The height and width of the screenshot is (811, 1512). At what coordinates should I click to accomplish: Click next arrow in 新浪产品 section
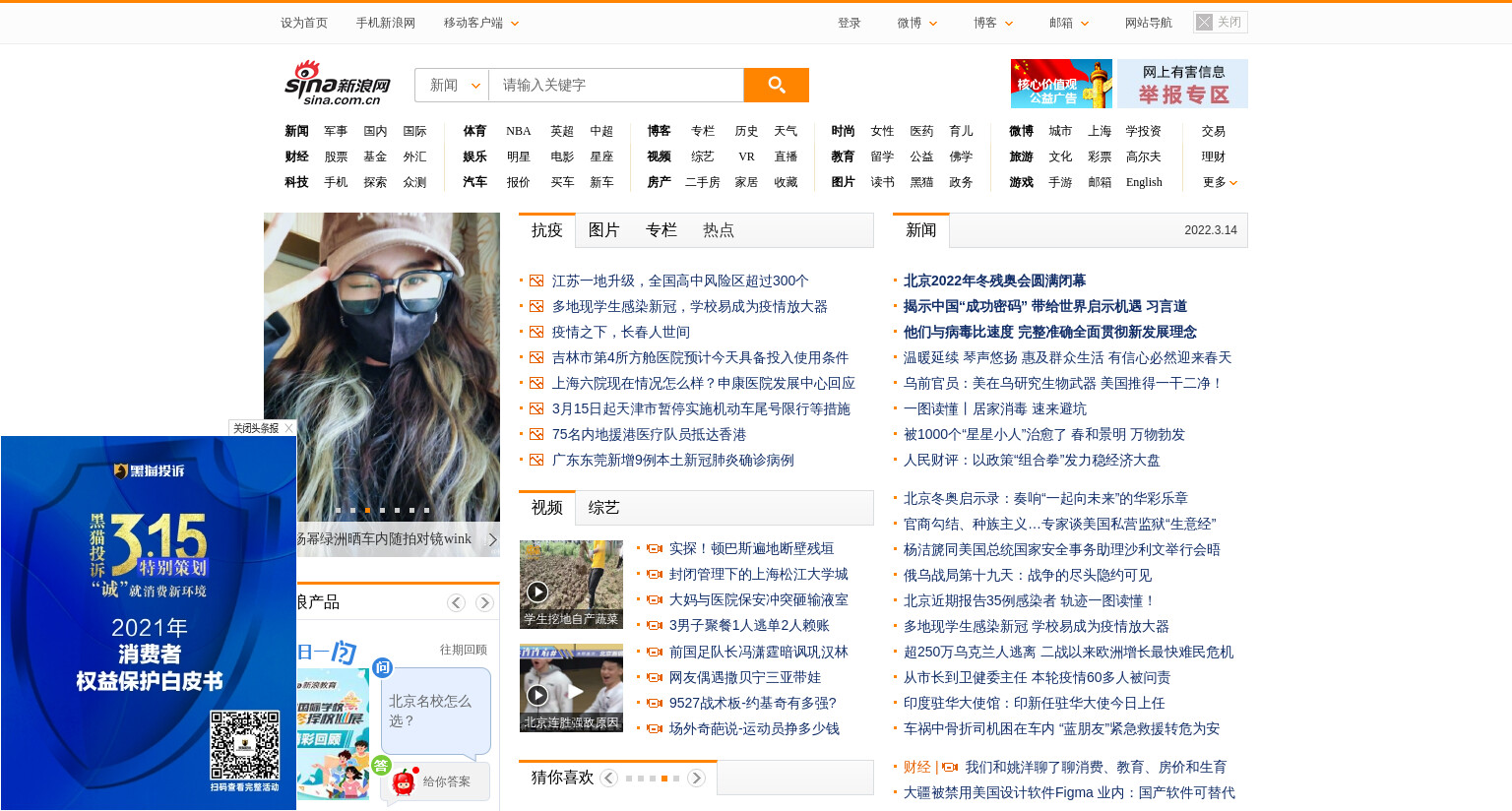point(484,602)
